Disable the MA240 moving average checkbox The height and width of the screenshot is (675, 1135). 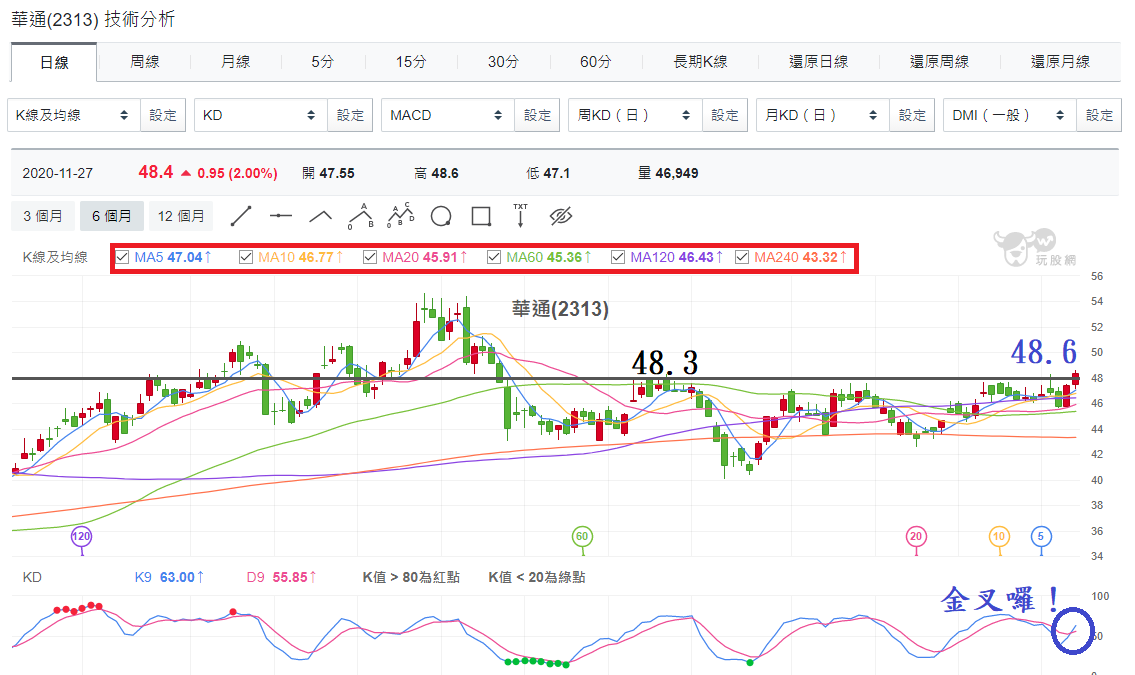[742, 257]
